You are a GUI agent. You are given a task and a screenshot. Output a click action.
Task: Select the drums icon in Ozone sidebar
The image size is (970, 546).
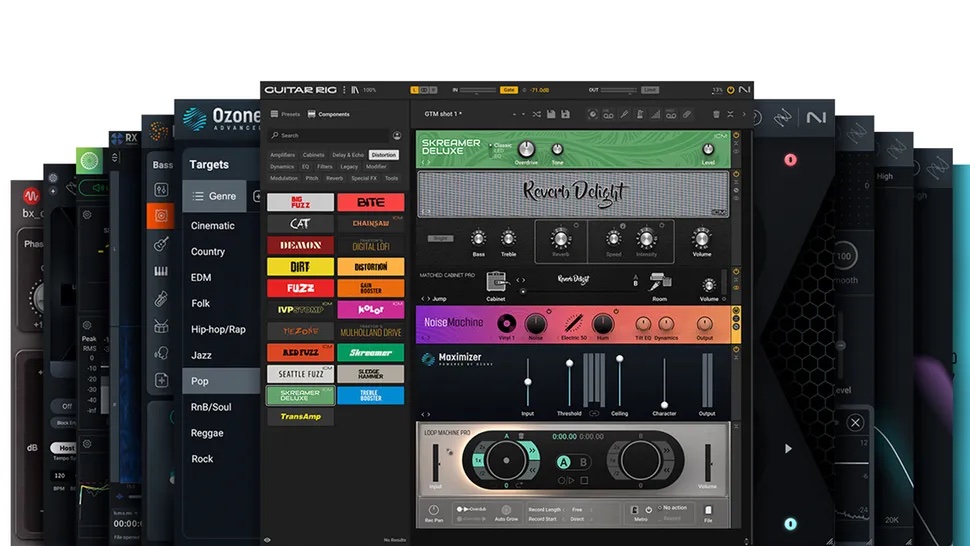click(161, 326)
